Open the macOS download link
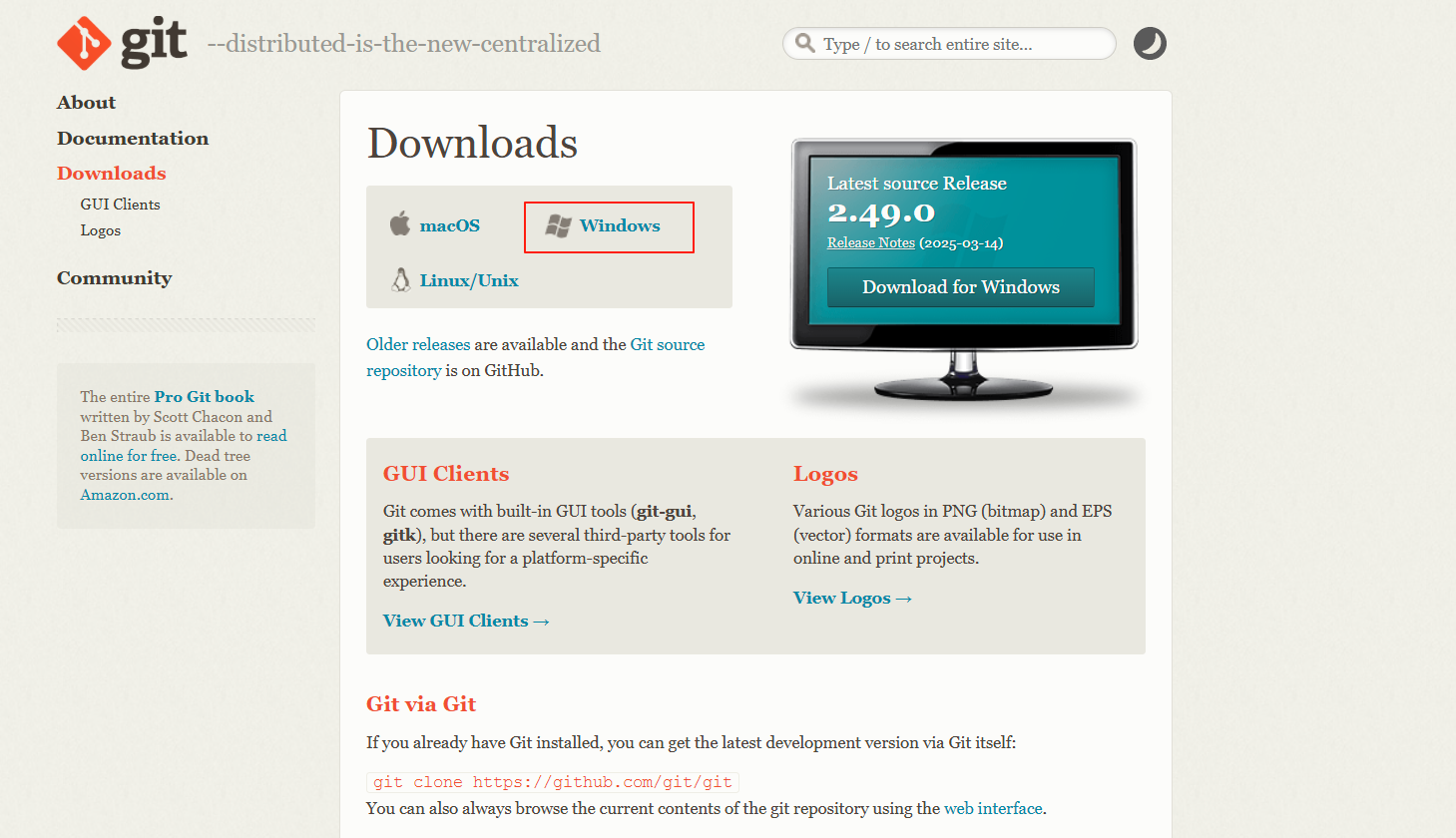Screen dimensions: 1456x838 (x=449, y=225)
